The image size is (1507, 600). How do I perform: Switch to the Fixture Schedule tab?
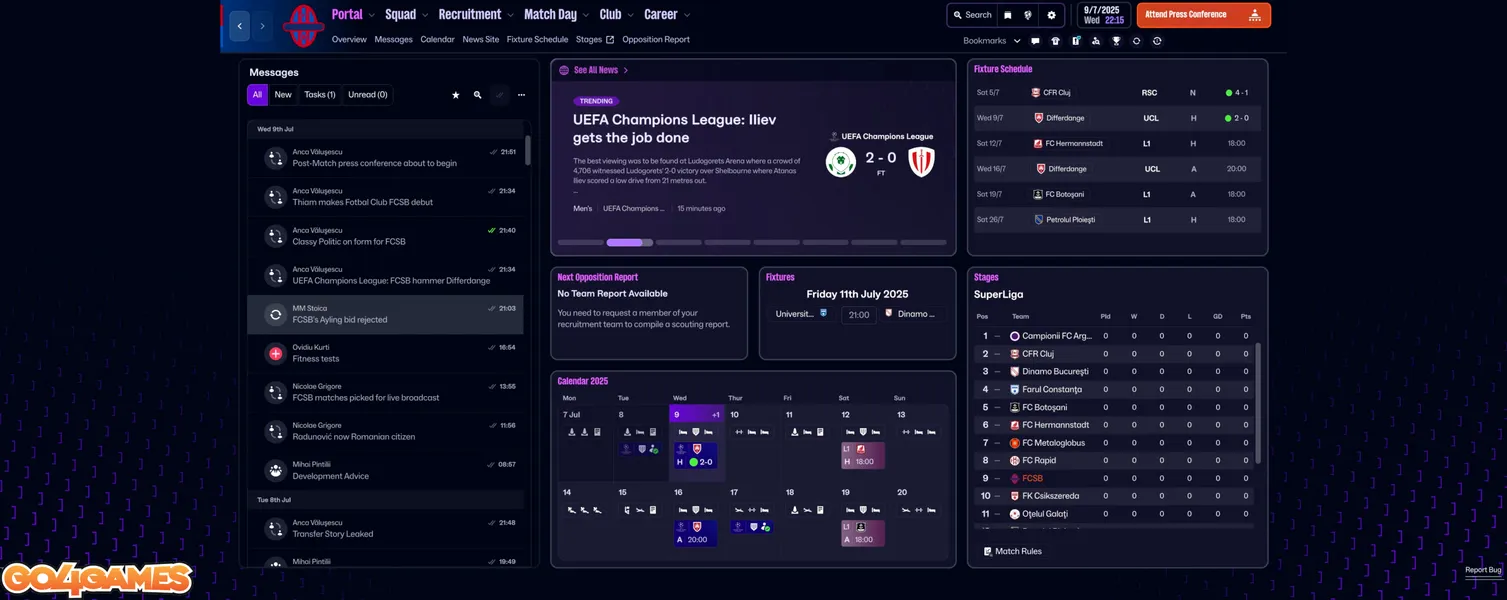click(537, 40)
